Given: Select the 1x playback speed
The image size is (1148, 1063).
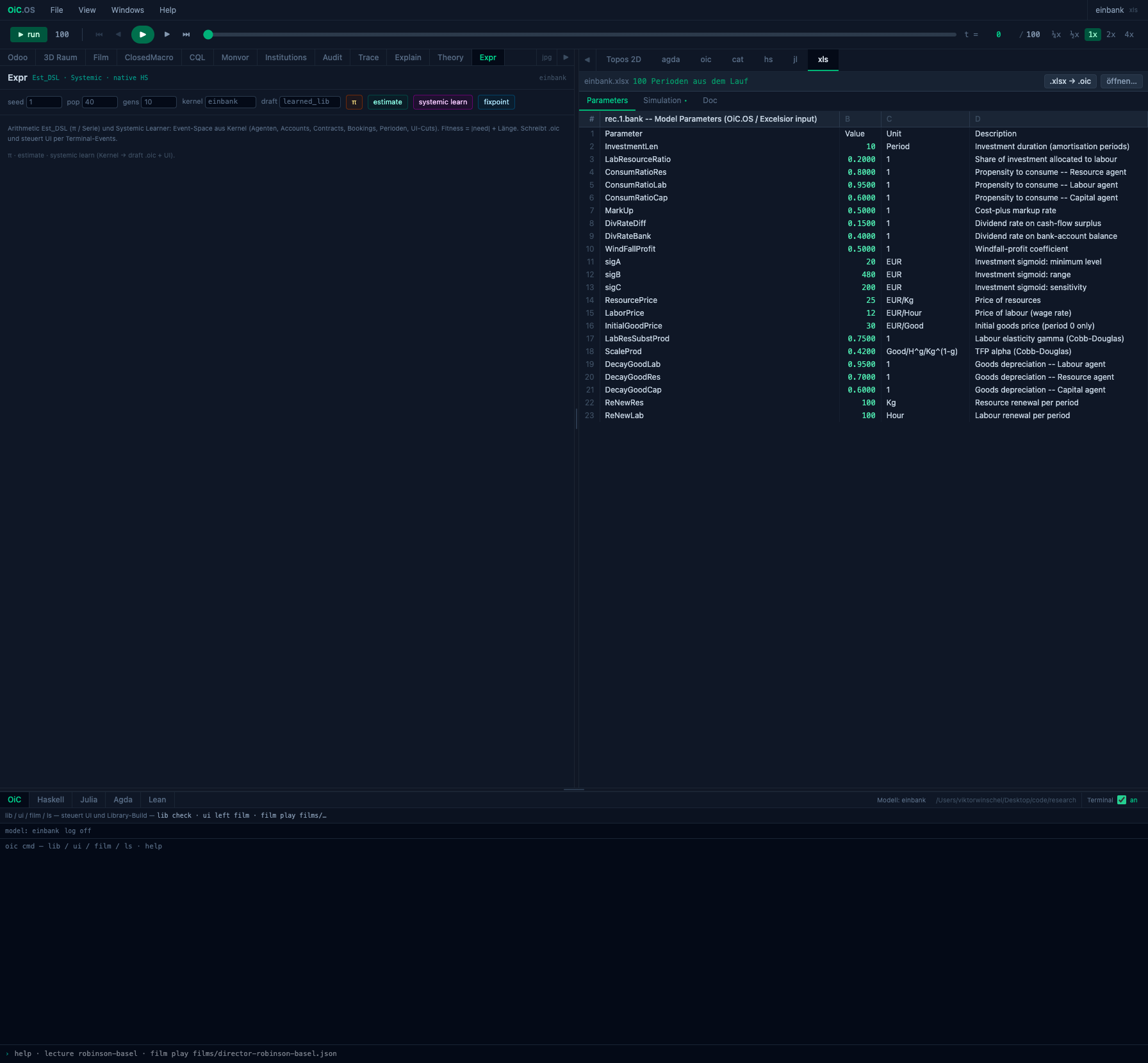Looking at the screenshot, I should [x=1093, y=35].
